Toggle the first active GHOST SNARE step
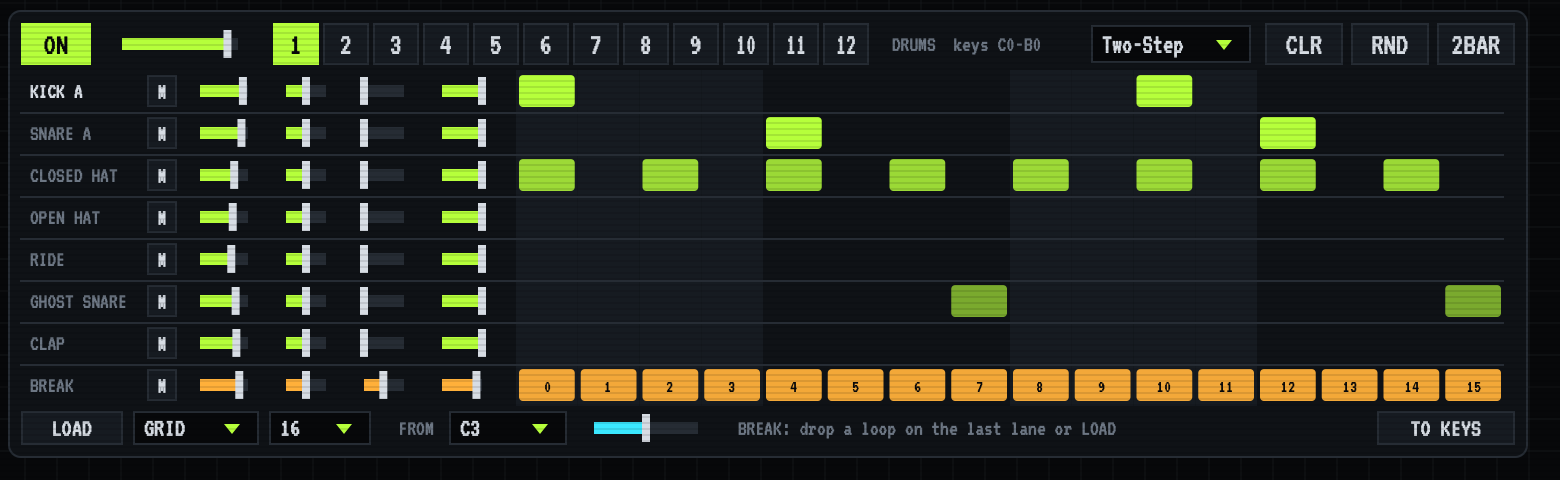 tap(979, 301)
